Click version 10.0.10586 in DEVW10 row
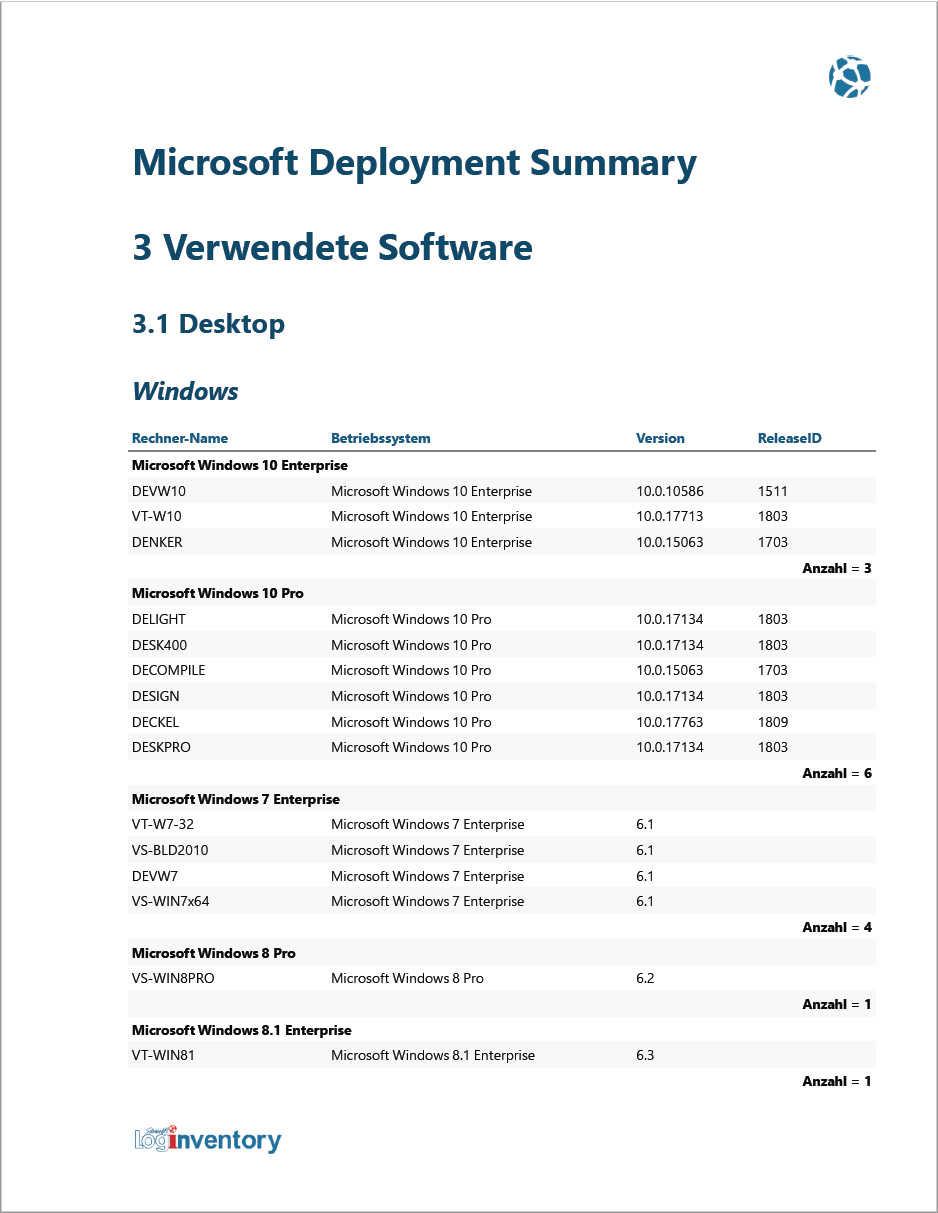Viewport: 938px width, 1213px height. tap(670, 491)
